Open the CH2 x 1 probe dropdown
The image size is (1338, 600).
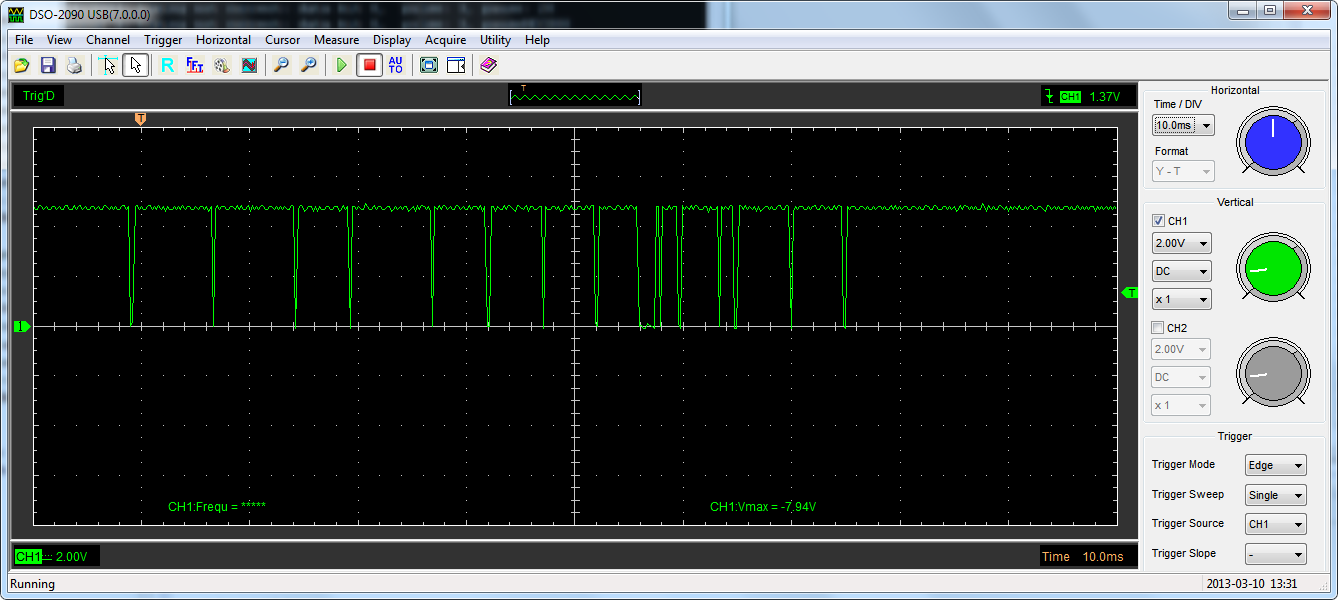click(1181, 405)
